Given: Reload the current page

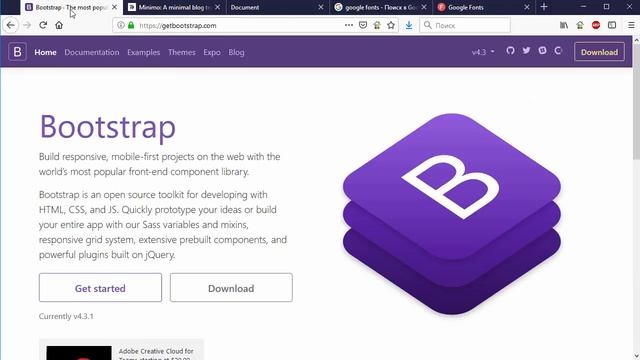Looking at the screenshot, I should pos(43,25).
